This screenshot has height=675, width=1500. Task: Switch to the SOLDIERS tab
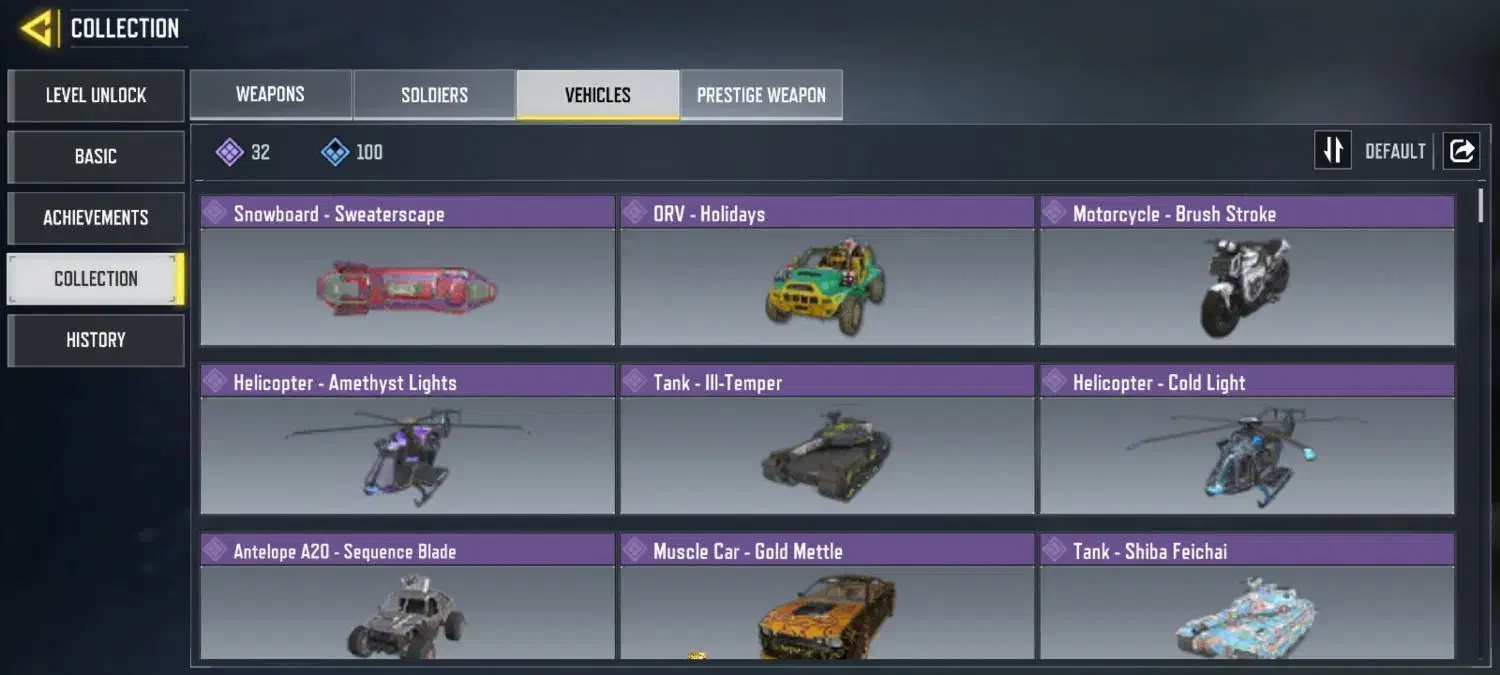click(x=434, y=95)
